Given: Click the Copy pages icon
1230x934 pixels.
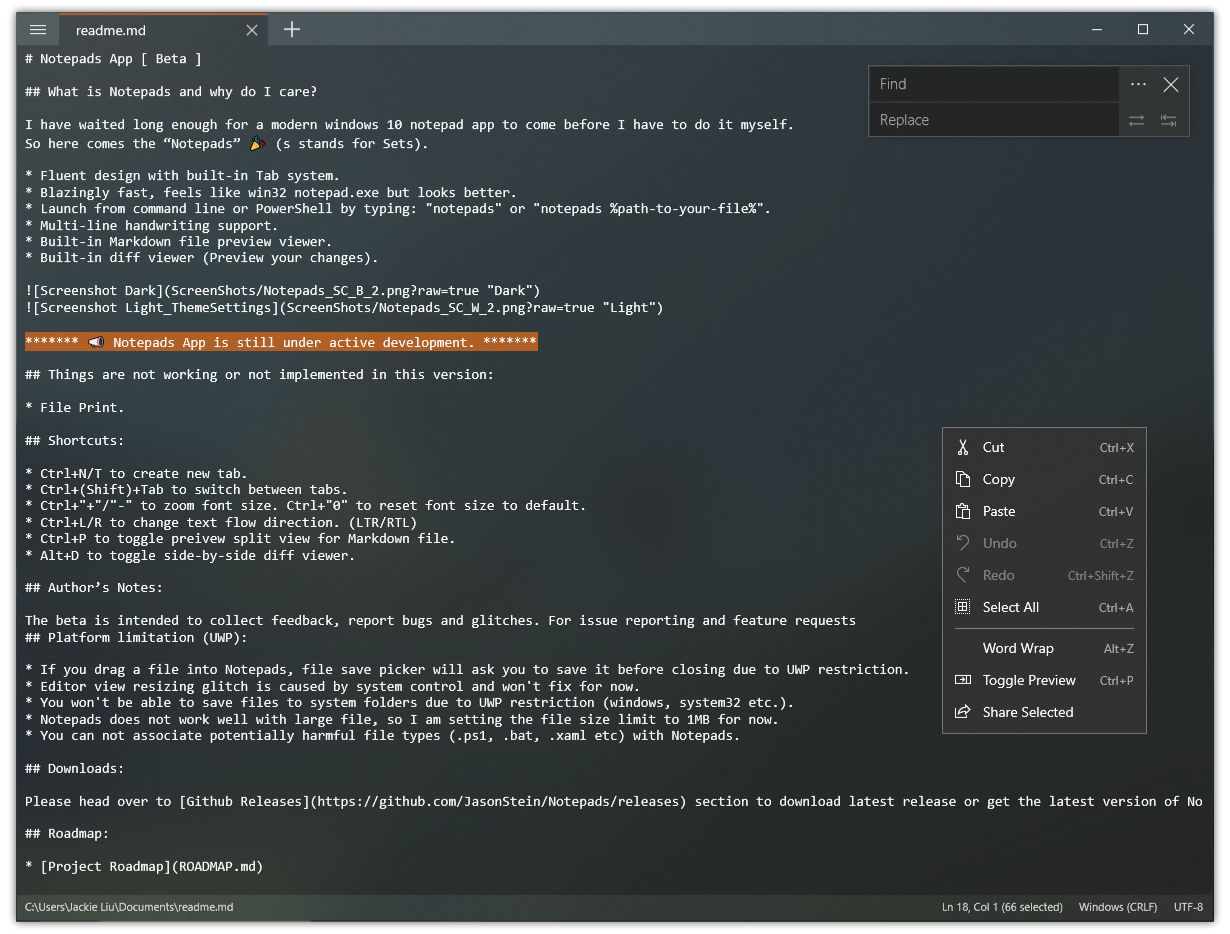Looking at the screenshot, I should [x=963, y=479].
